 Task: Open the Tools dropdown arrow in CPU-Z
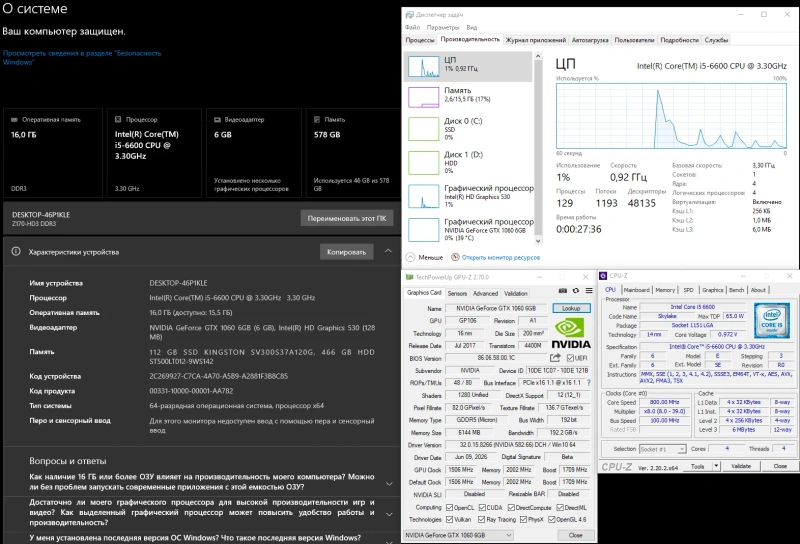[716, 466]
